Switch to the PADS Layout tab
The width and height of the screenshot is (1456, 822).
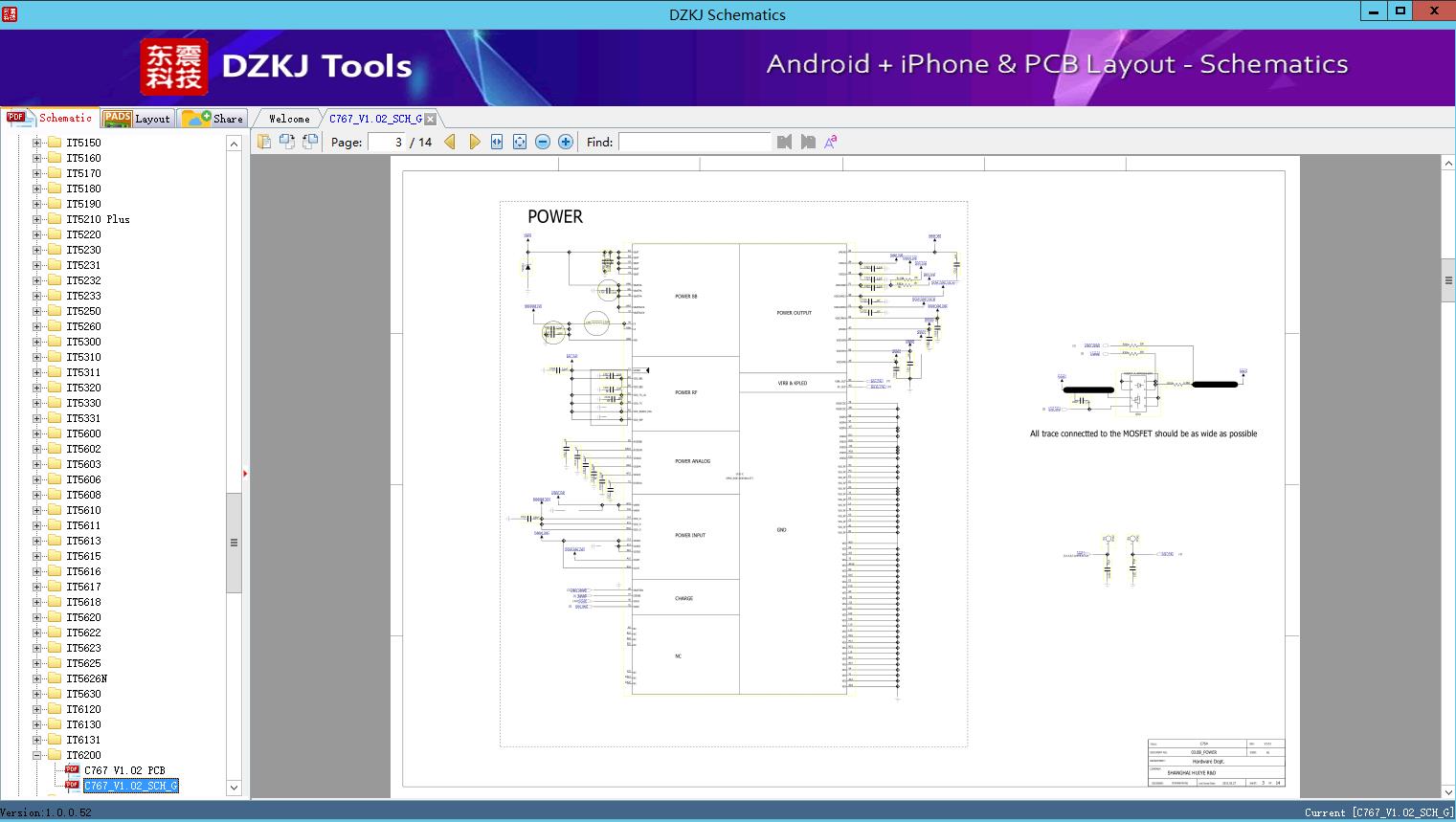click(137, 119)
